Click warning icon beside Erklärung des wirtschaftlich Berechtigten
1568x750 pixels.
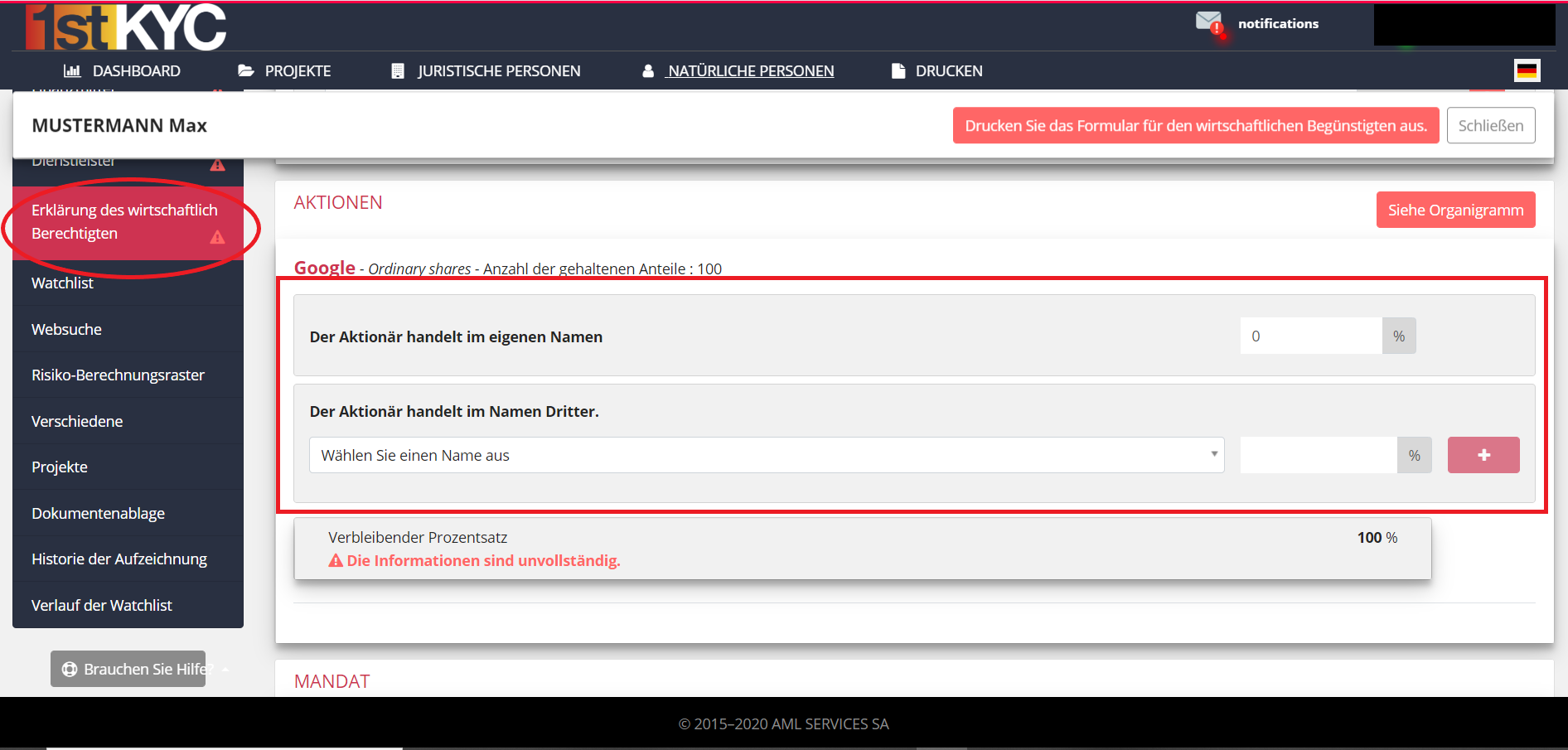[x=217, y=238]
